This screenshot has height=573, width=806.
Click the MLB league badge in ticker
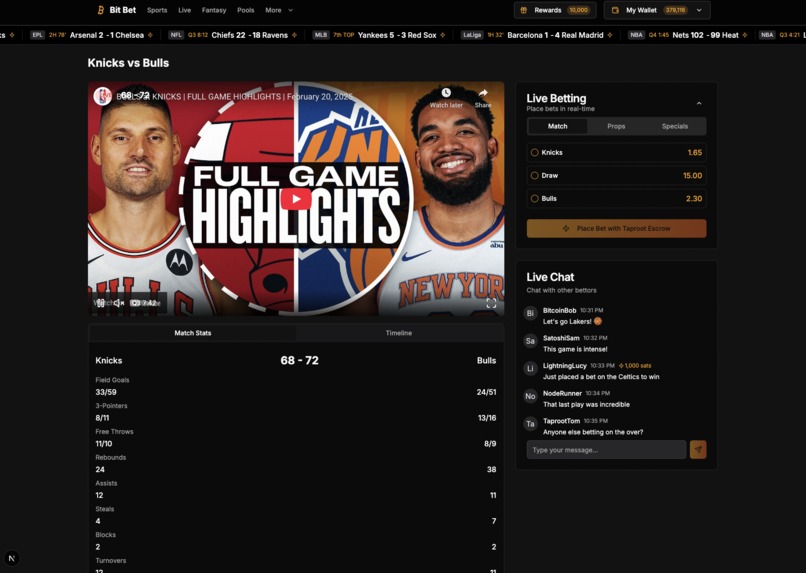(321, 35)
